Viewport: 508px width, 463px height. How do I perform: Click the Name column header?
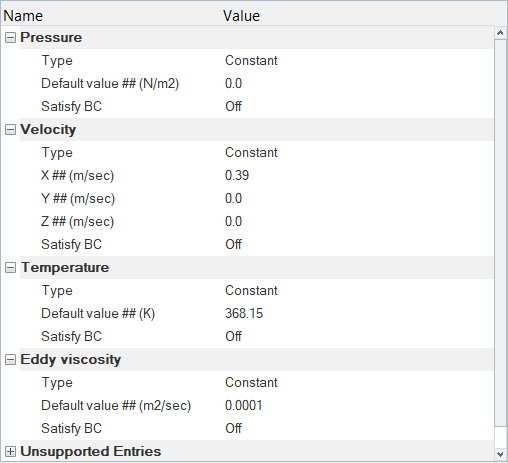[111, 16]
